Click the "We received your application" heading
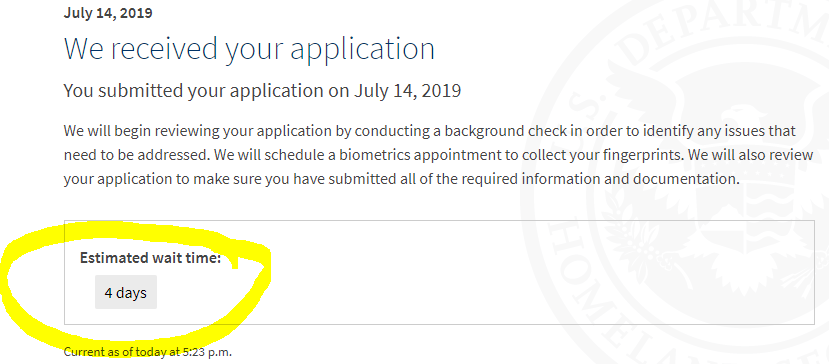829x364 pixels. pyautogui.click(x=249, y=49)
